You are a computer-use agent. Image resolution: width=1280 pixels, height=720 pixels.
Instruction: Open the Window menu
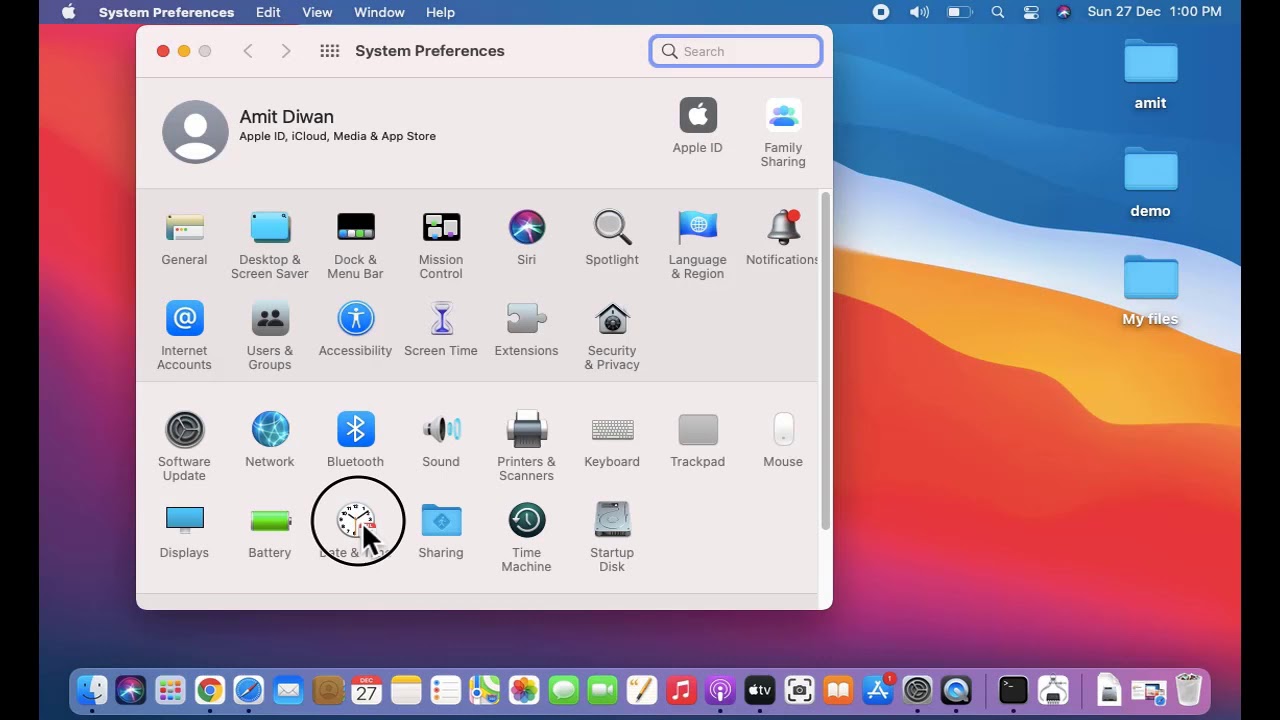(379, 12)
